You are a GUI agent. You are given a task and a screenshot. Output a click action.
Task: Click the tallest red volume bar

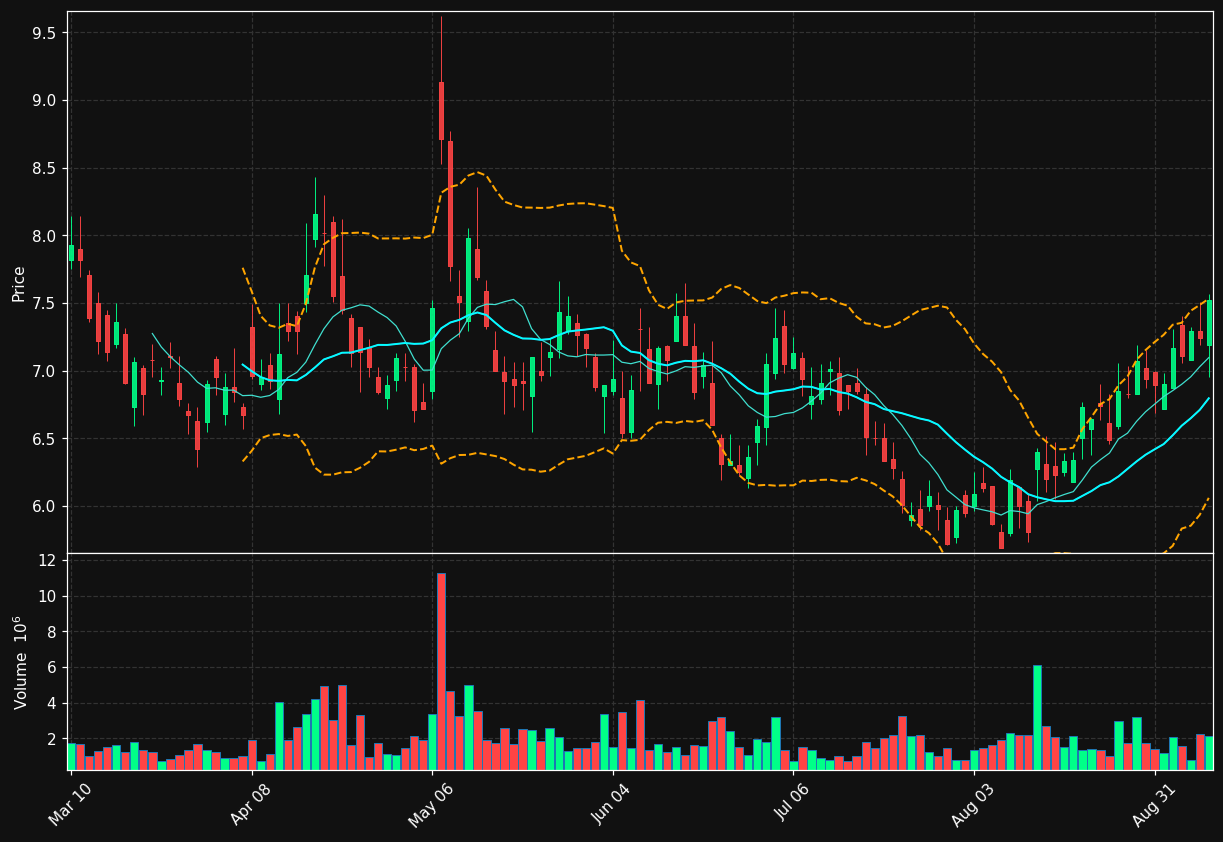pyautogui.click(x=441, y=671)
